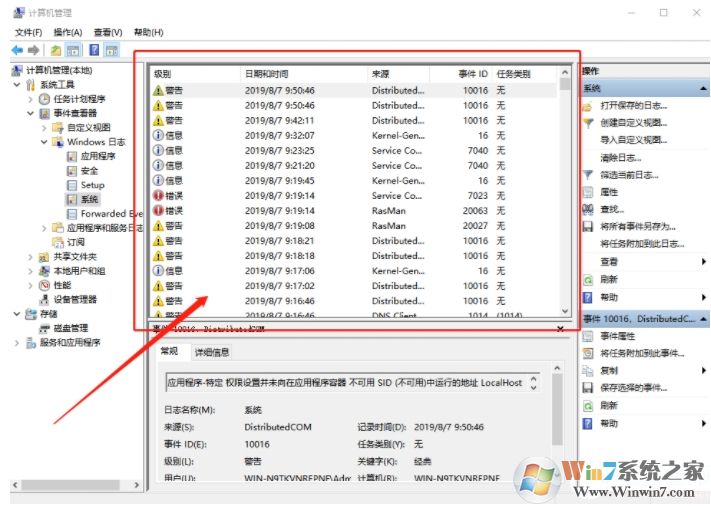Click 将任务附加到此日志 action
Image resolution: width=711 pixels, height=506 pixels.
click(x=642, y=244)
